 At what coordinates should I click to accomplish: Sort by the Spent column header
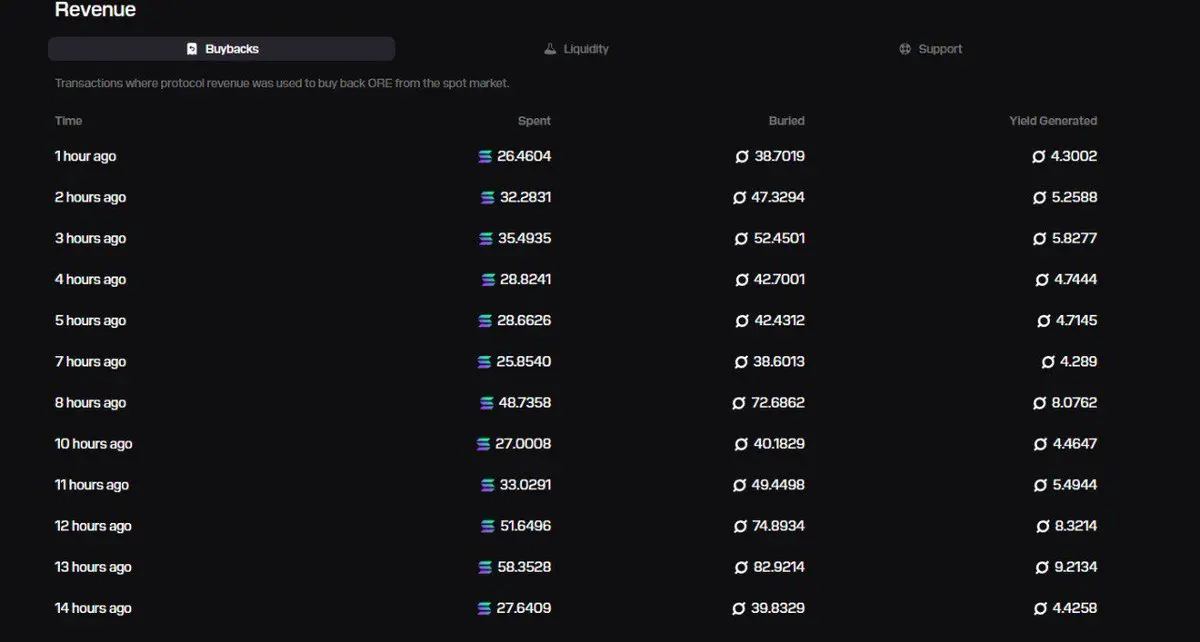(x=534, y=121)
